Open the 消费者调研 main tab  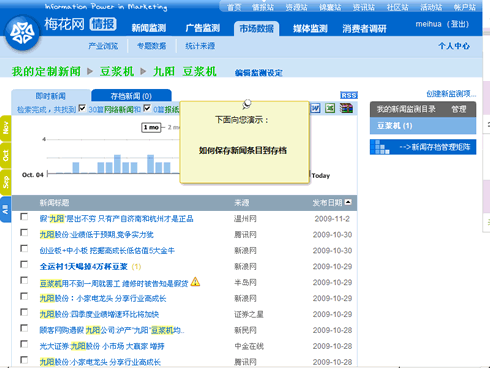click(x=364, y=29)
